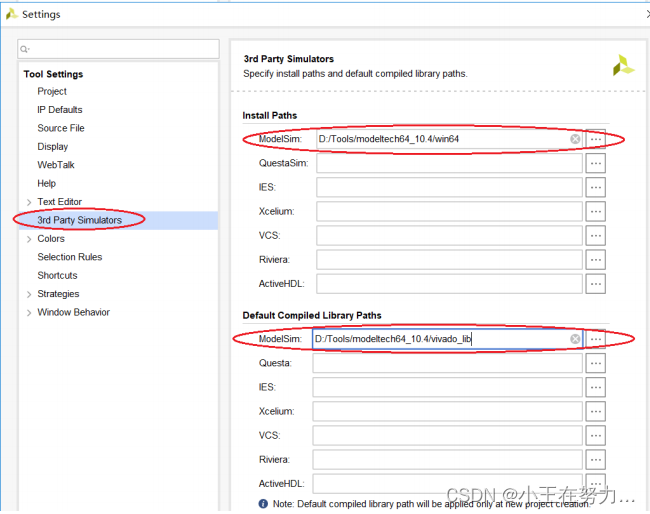Open Selection Rules settings
The width and height of the screenshot is (650, 514).
point(70,257)
